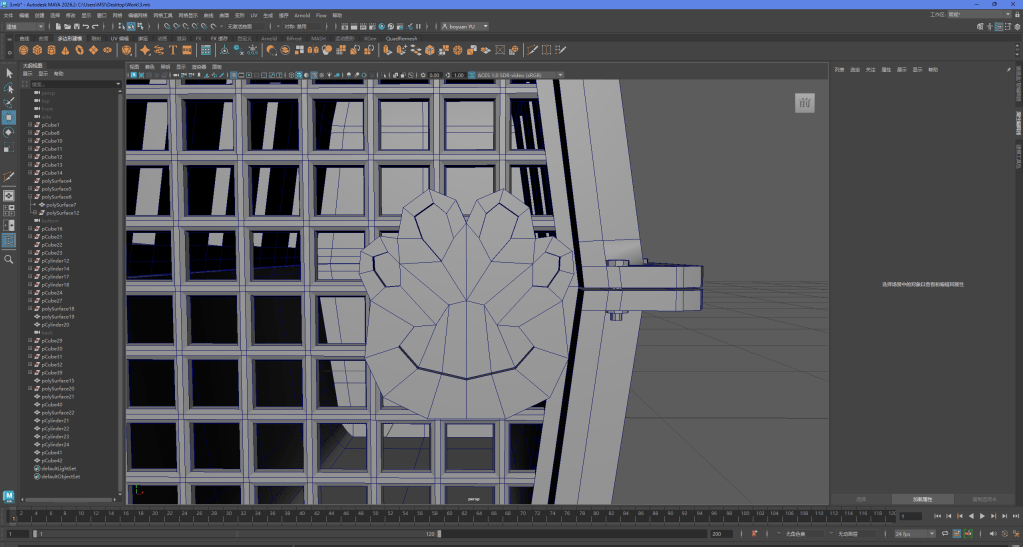Image resolution: width=1023 pixels, height=547 pixels.
Task: Collapse the polySurface6 group
Action: point(30,197)
